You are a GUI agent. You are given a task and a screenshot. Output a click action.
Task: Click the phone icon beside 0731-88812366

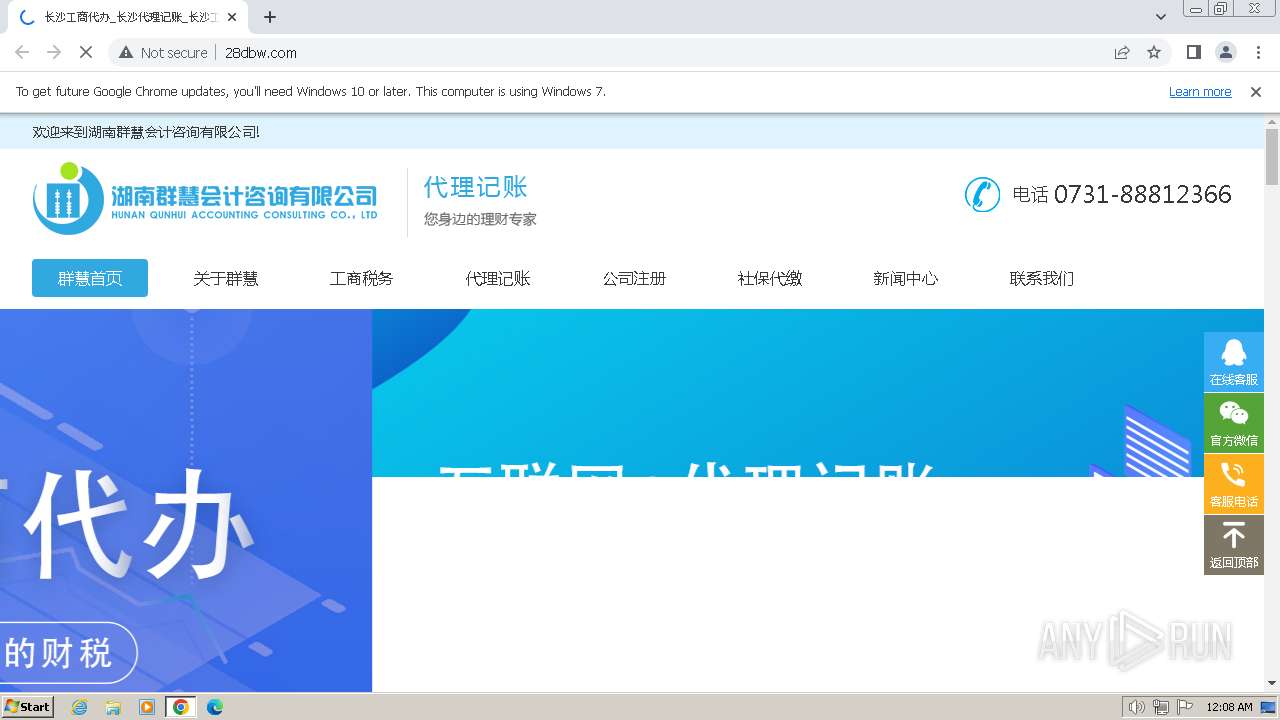[982, 194]
